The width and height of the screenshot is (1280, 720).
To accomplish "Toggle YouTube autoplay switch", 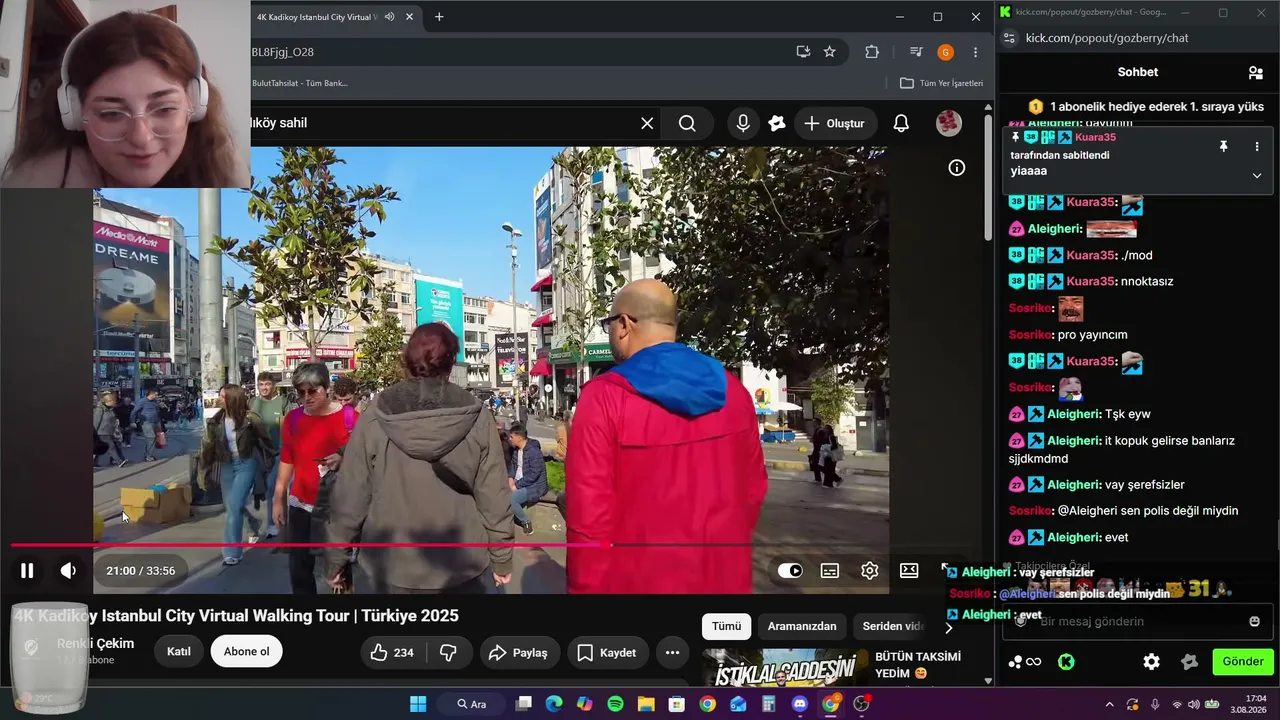I will pos(790,571).
